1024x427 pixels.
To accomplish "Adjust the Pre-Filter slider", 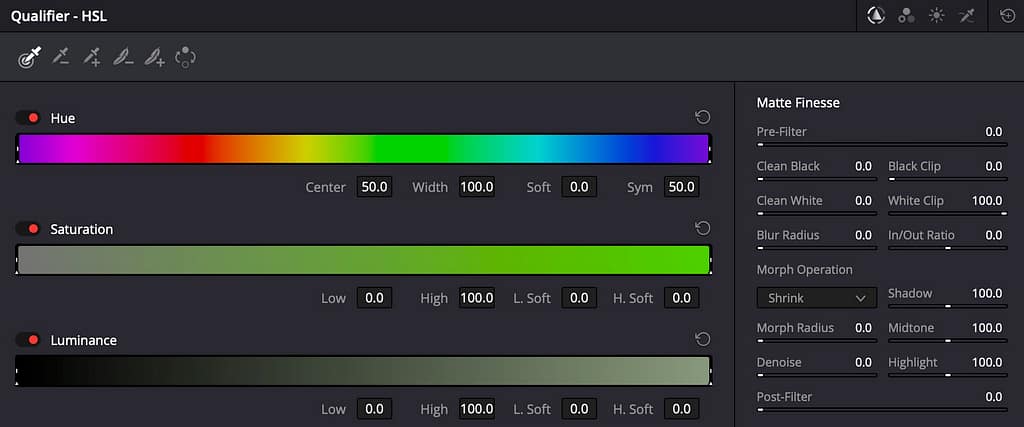I will coord(881,144).
